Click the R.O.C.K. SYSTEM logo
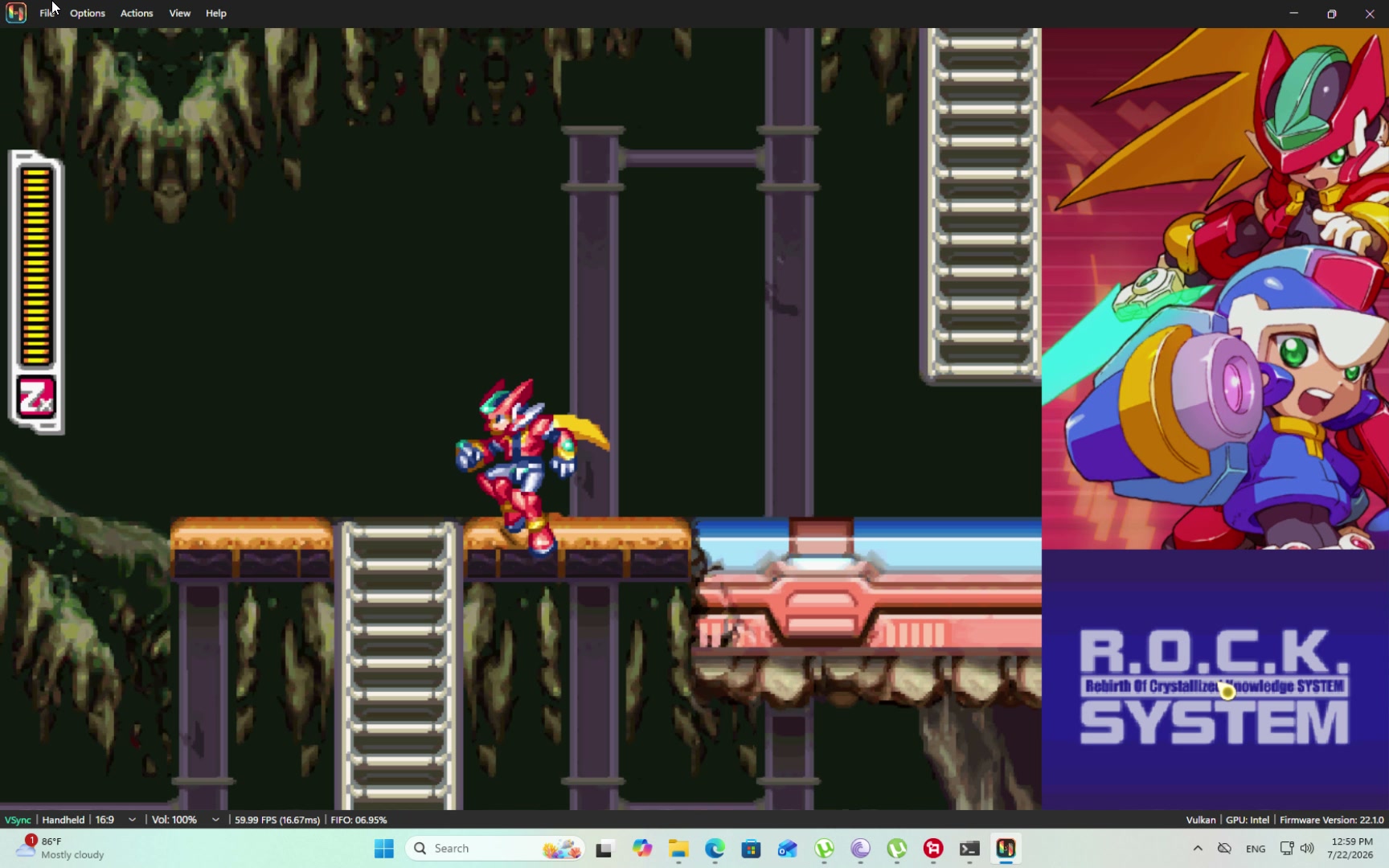Image resolution: width=1389 pixels, height=868 pixels. pyautogui.click(x=1214, y=686)
